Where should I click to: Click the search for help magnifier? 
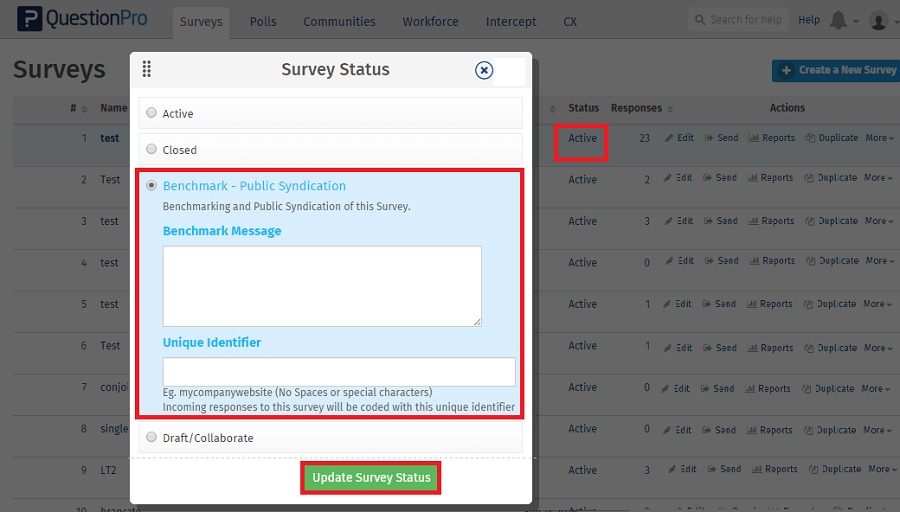tap(698, 20)
